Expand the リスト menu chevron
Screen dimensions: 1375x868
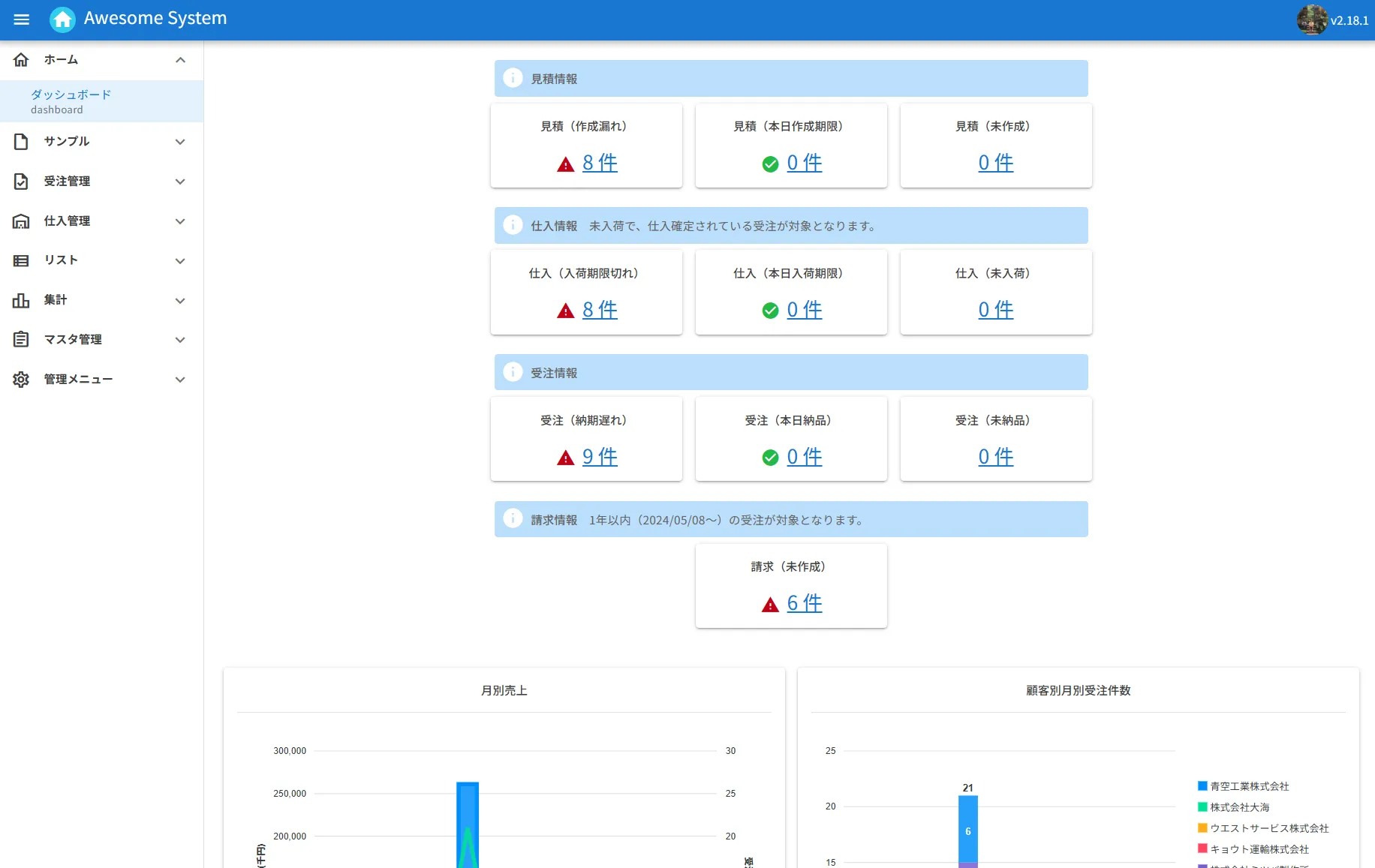[x=180, y=261]
